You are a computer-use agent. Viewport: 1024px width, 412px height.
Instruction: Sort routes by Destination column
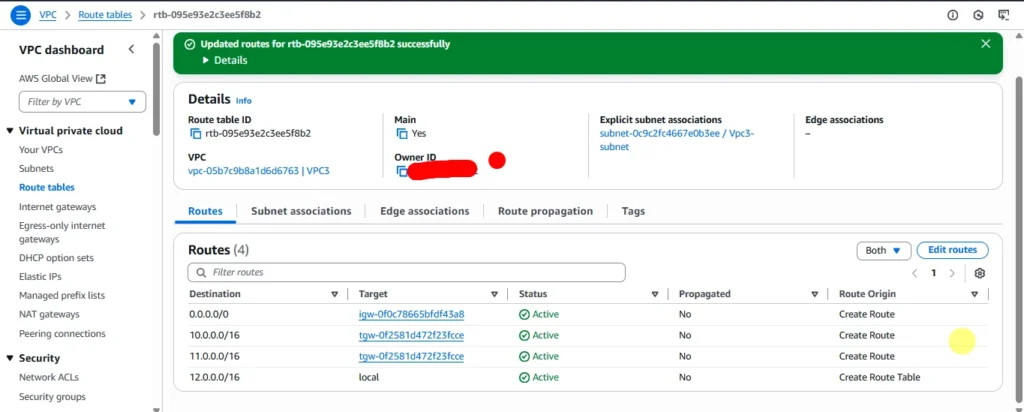tap(334, 294)
